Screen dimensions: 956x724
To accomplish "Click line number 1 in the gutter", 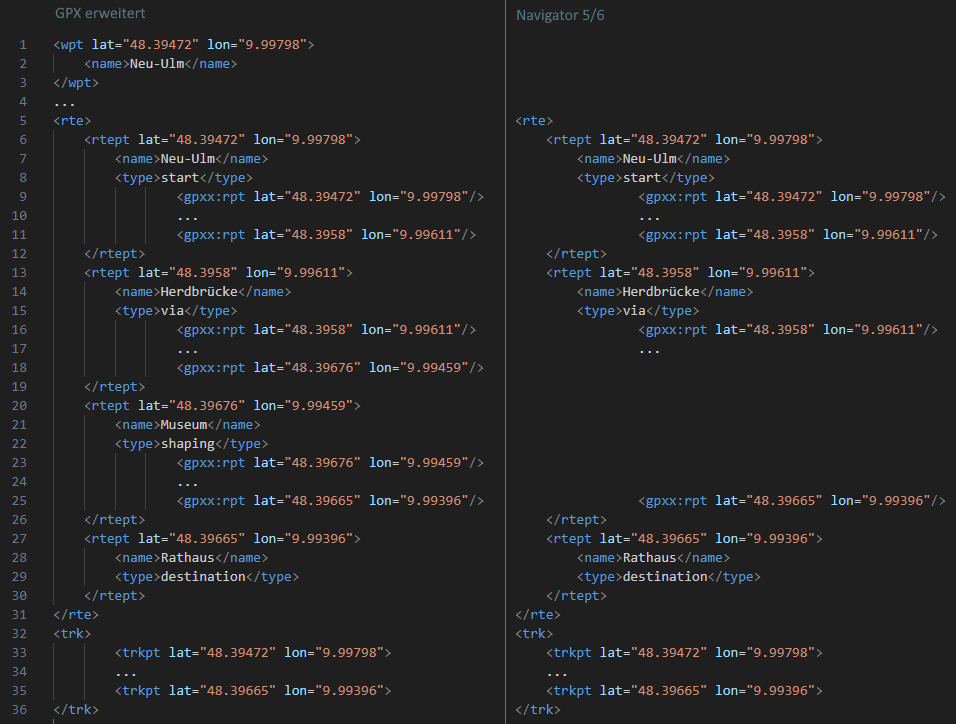I will pyautogui.click(x=22, y=45).
